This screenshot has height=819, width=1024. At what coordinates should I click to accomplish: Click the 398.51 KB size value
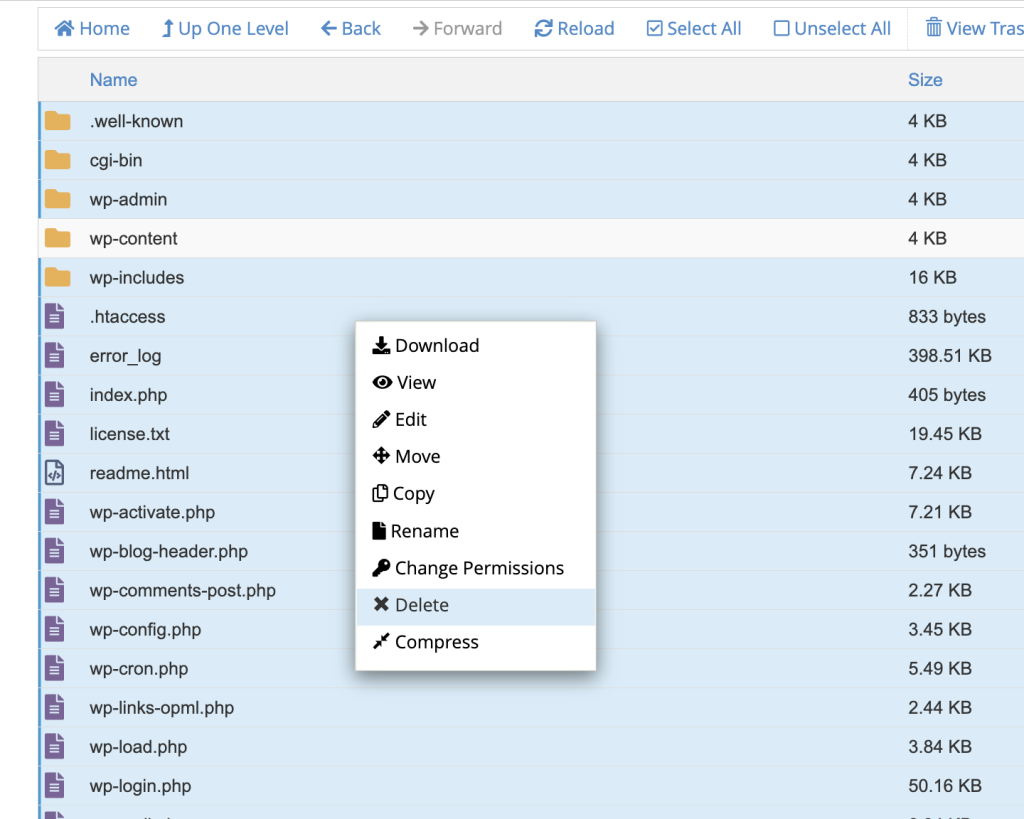950,355
